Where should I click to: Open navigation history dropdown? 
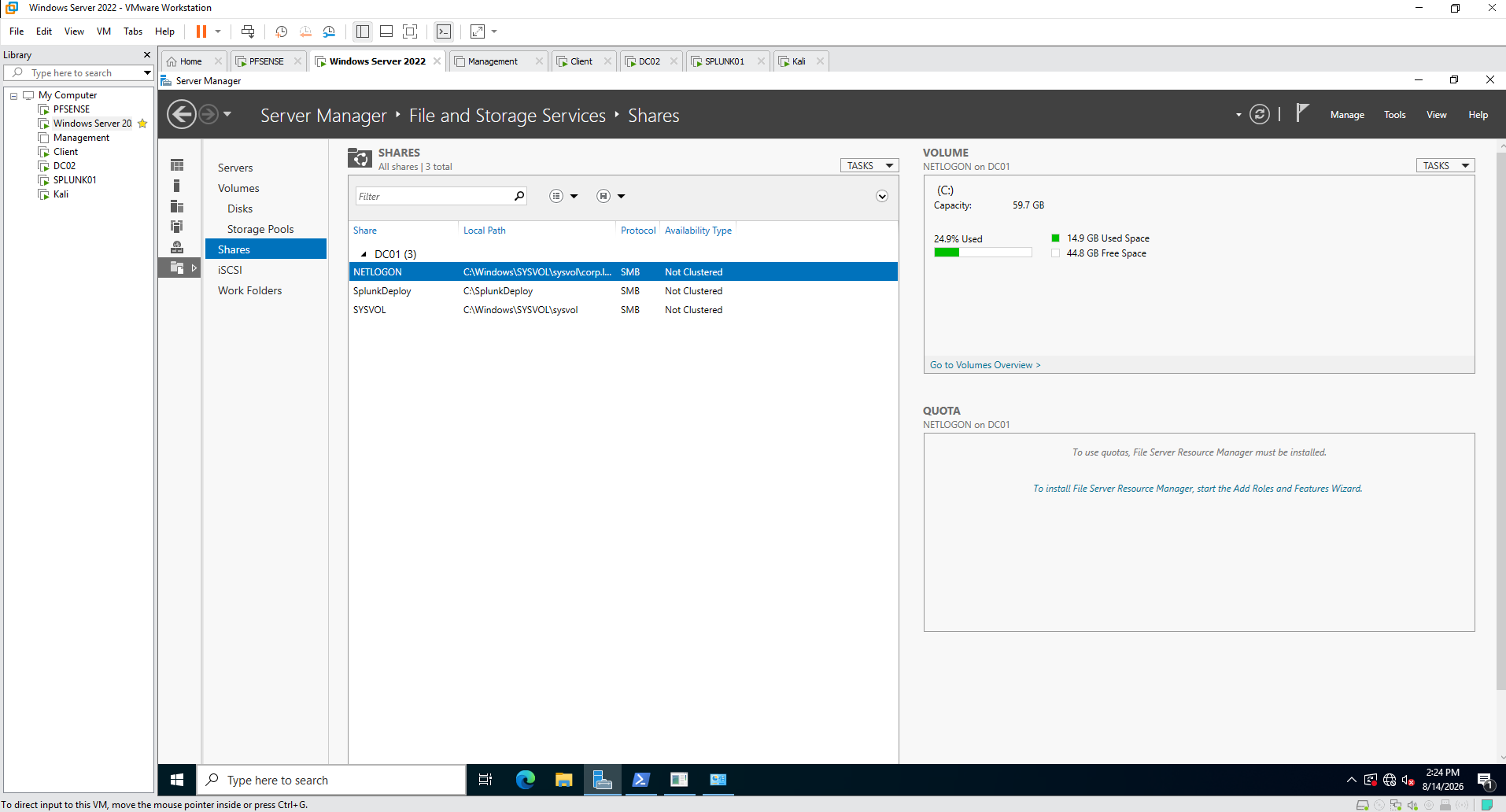227,115
